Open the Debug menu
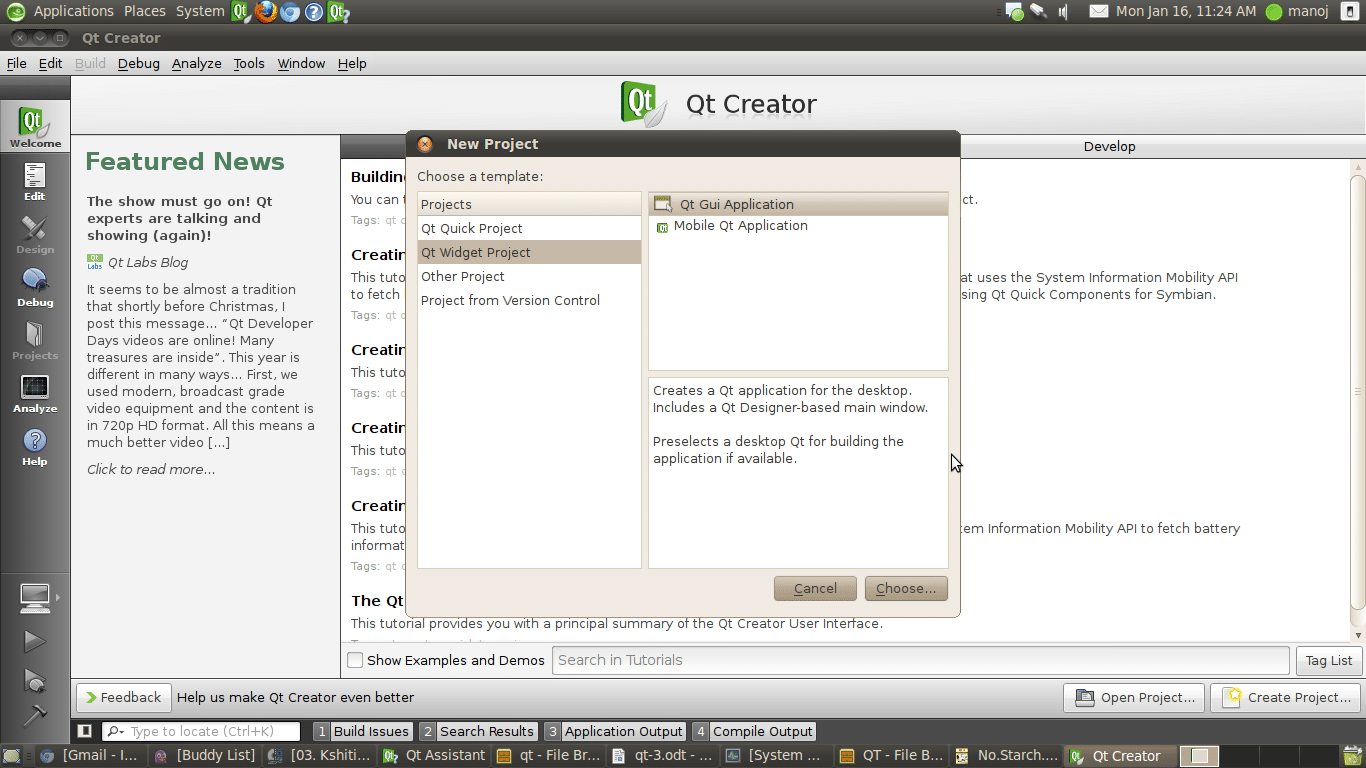 (x=139, y=63)
